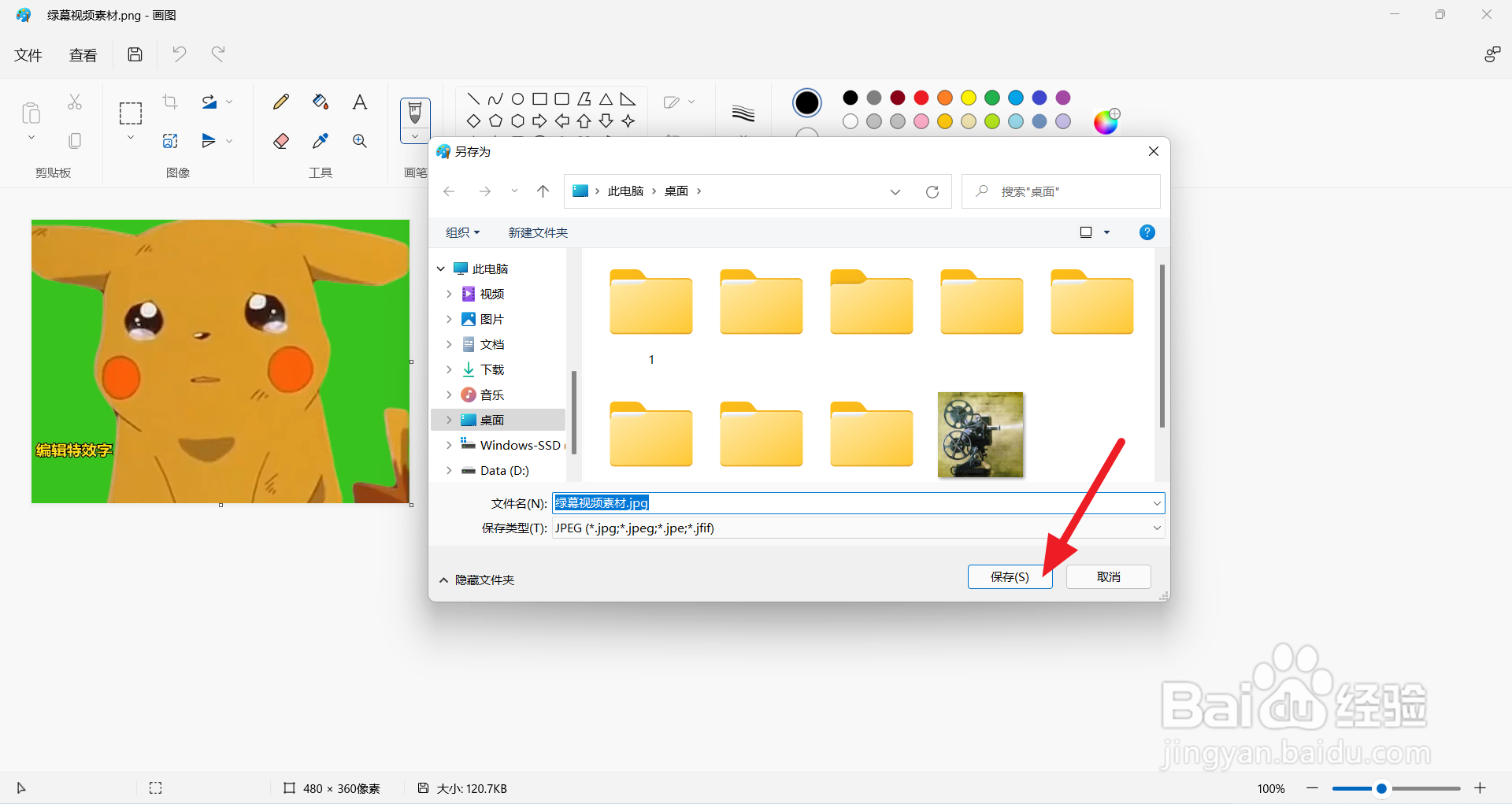Open the View menu

(83, 55)
